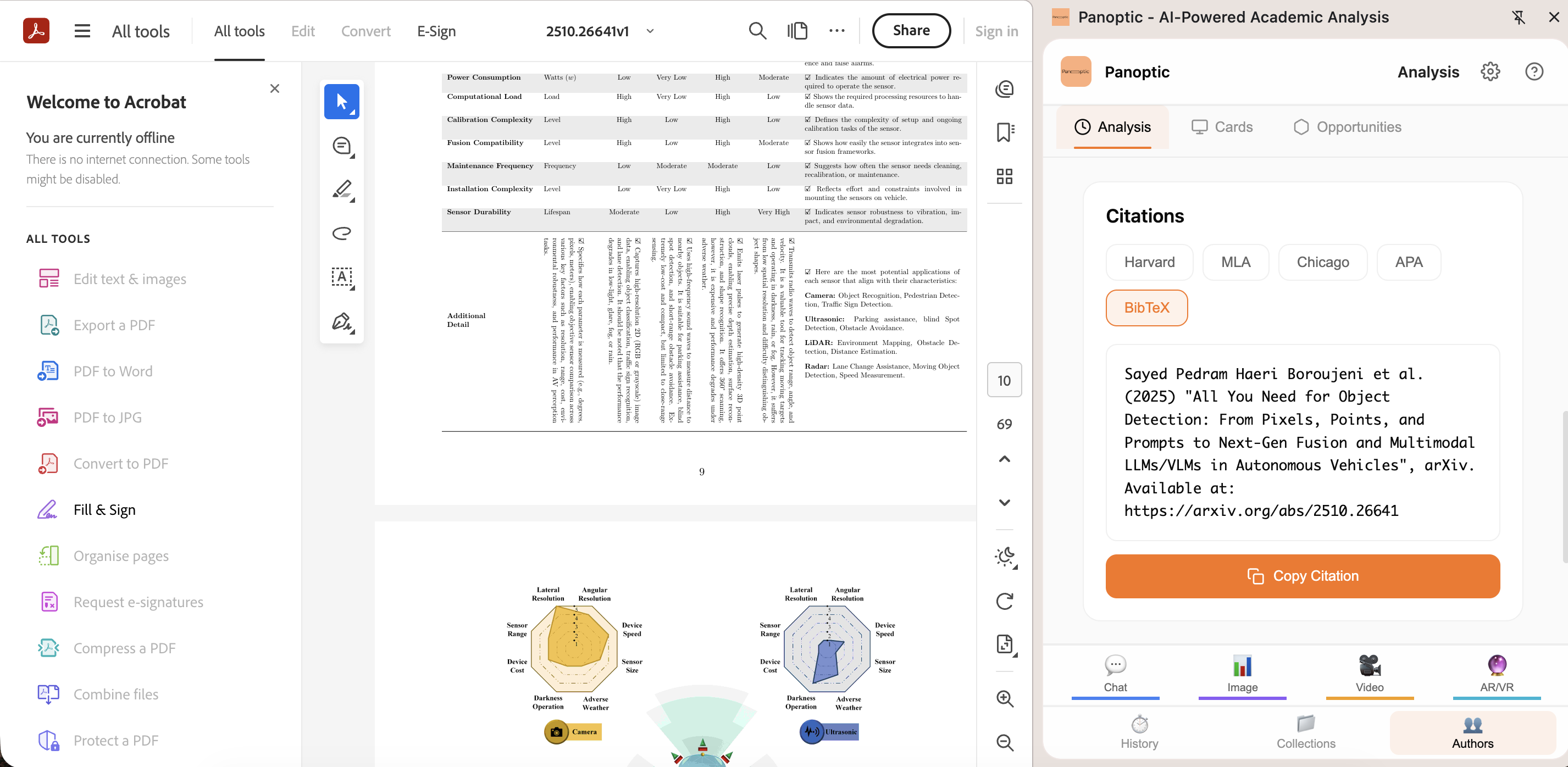Expand the 2510.26641v1 file name dropdown
Image resolution: width=1568 pixels, height=767 pixels.
(650, 31)
